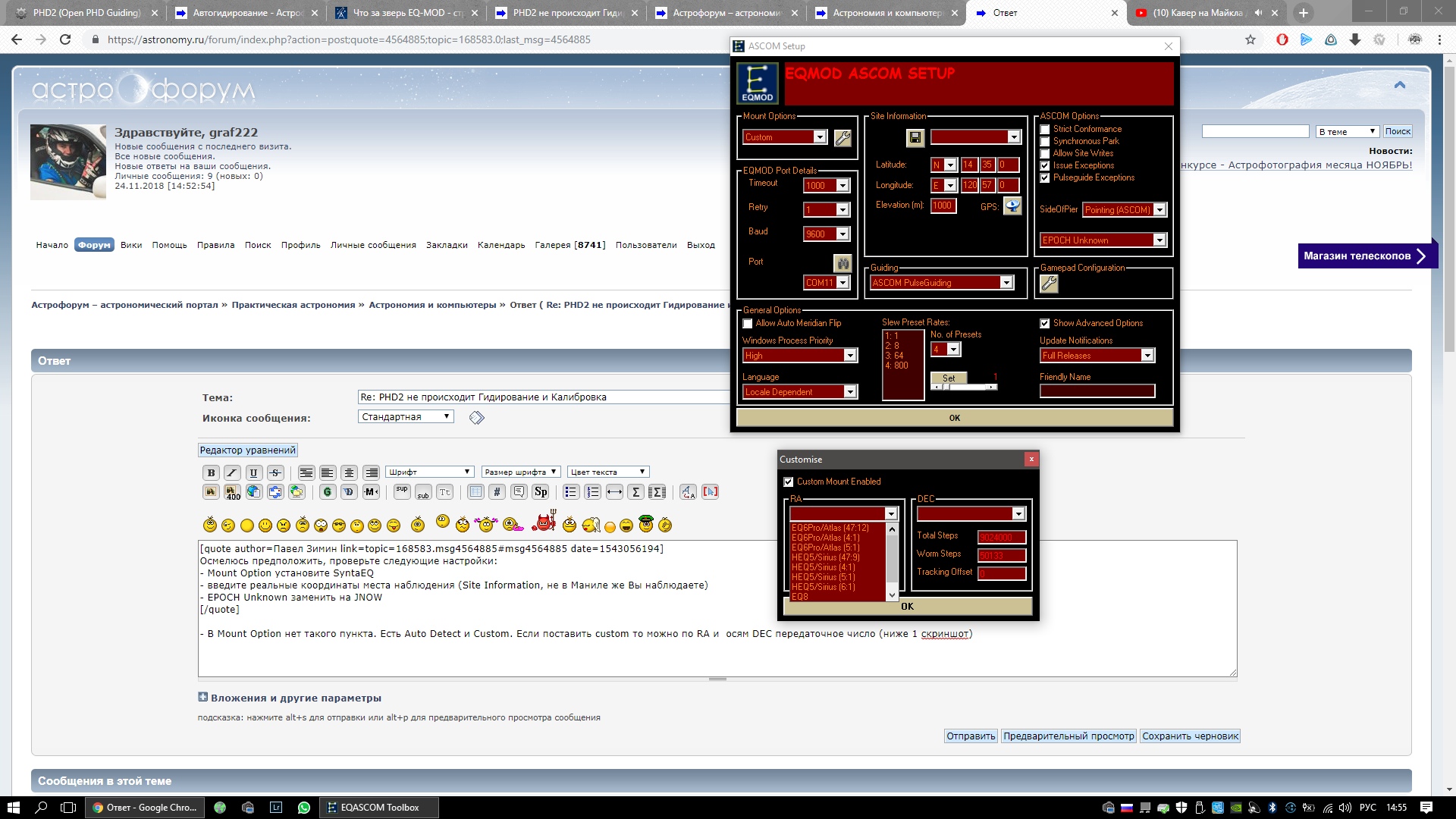This screenshot has height=819, width=1456.
Task: Insert image with 400 width icon
Action: tap(232, 491)
